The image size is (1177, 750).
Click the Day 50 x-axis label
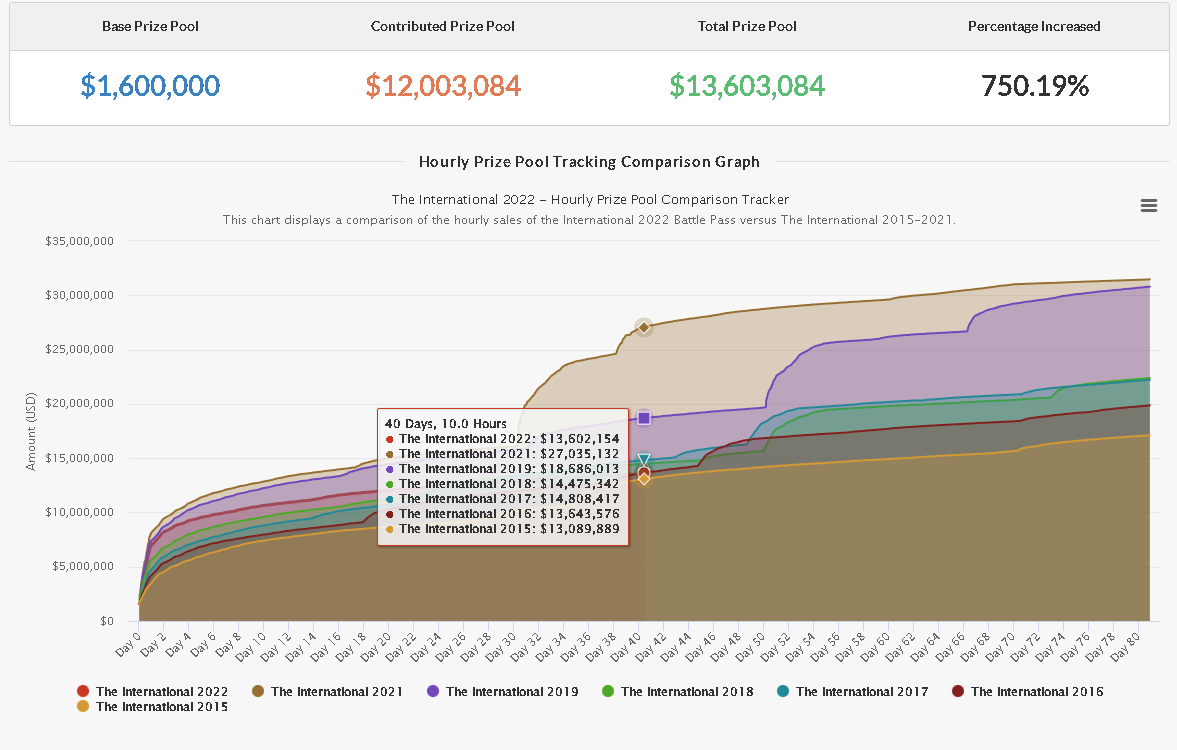751,646
